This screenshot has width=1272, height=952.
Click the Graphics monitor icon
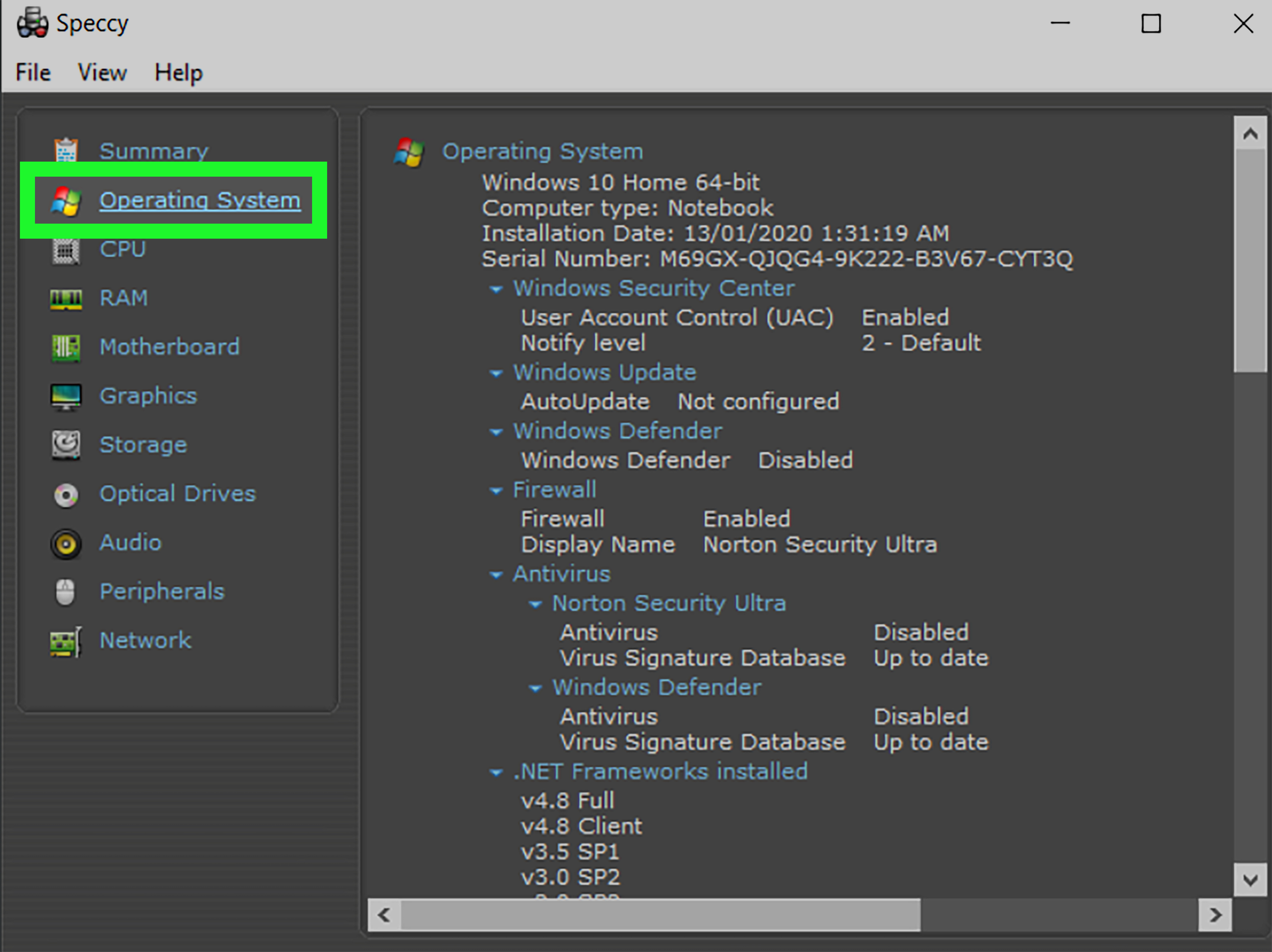click(x=66, y=397)
